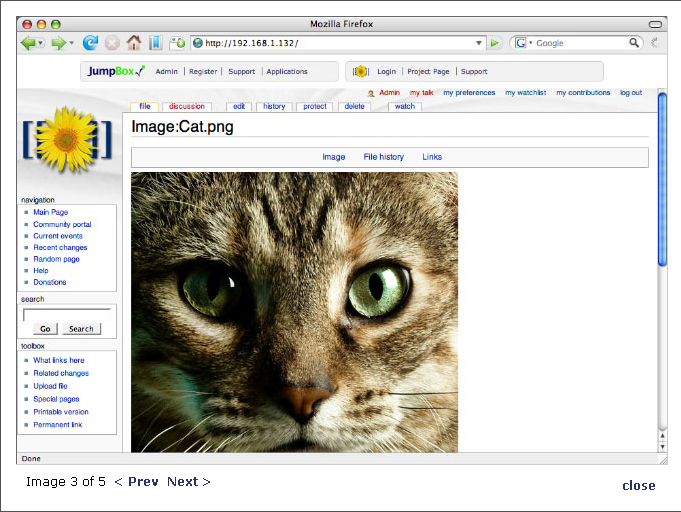Viewport: 681px width, 512px height.
Task: Open Related changes in toolbox
Action: (61, 373)
